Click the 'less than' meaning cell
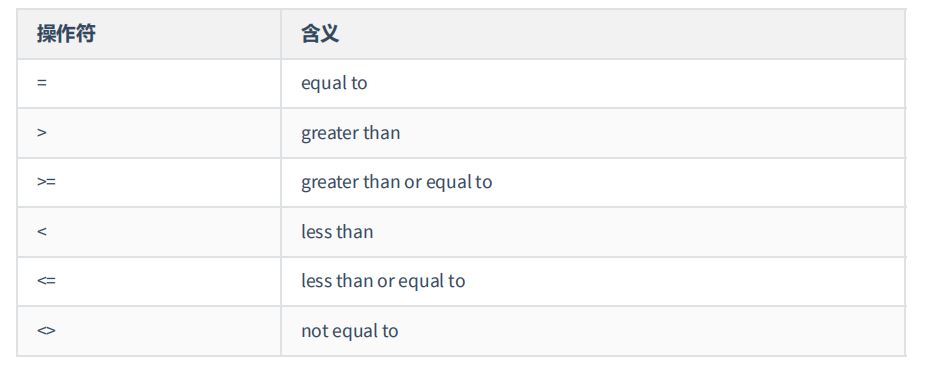The height and width of the screenshot is (366, 927). tap(593, 232)
